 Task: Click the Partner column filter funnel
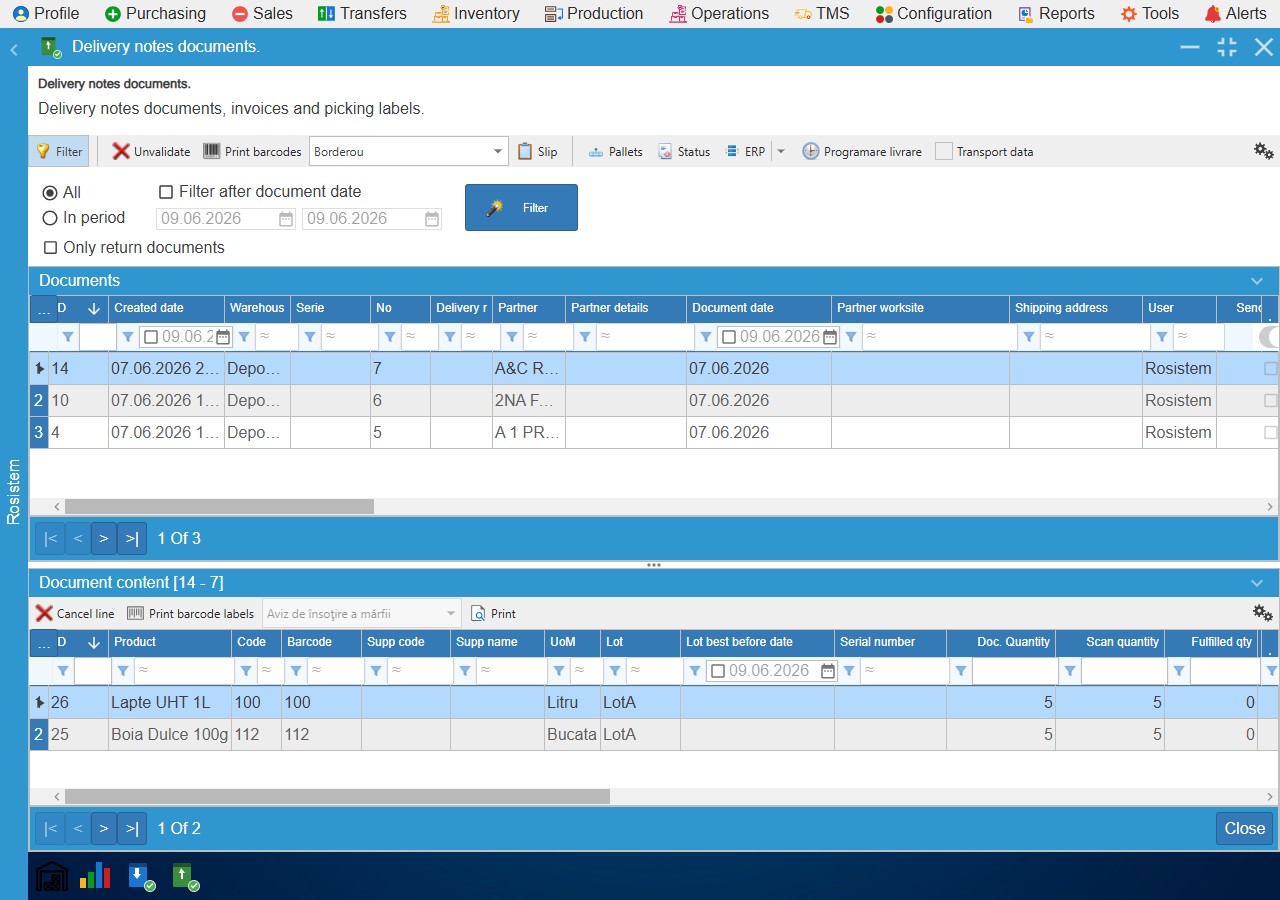point(511,337)
